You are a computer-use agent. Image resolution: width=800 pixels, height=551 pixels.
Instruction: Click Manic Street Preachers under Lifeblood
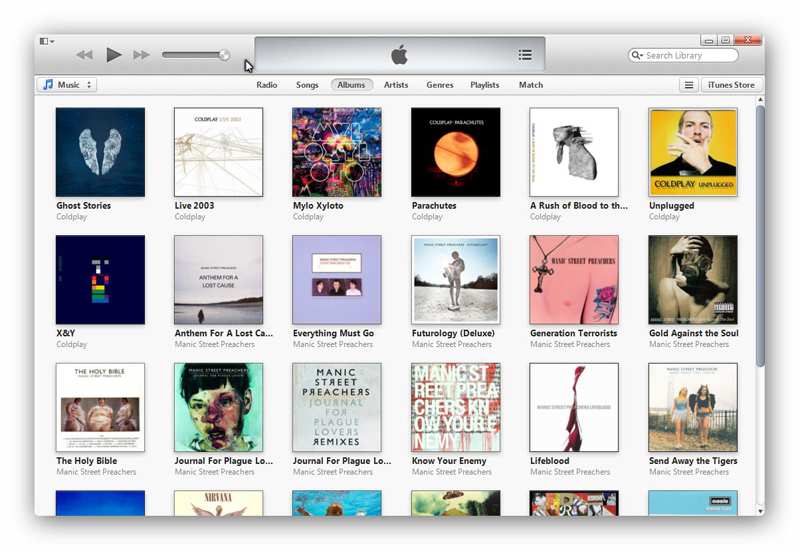click(x=570, y=472)
